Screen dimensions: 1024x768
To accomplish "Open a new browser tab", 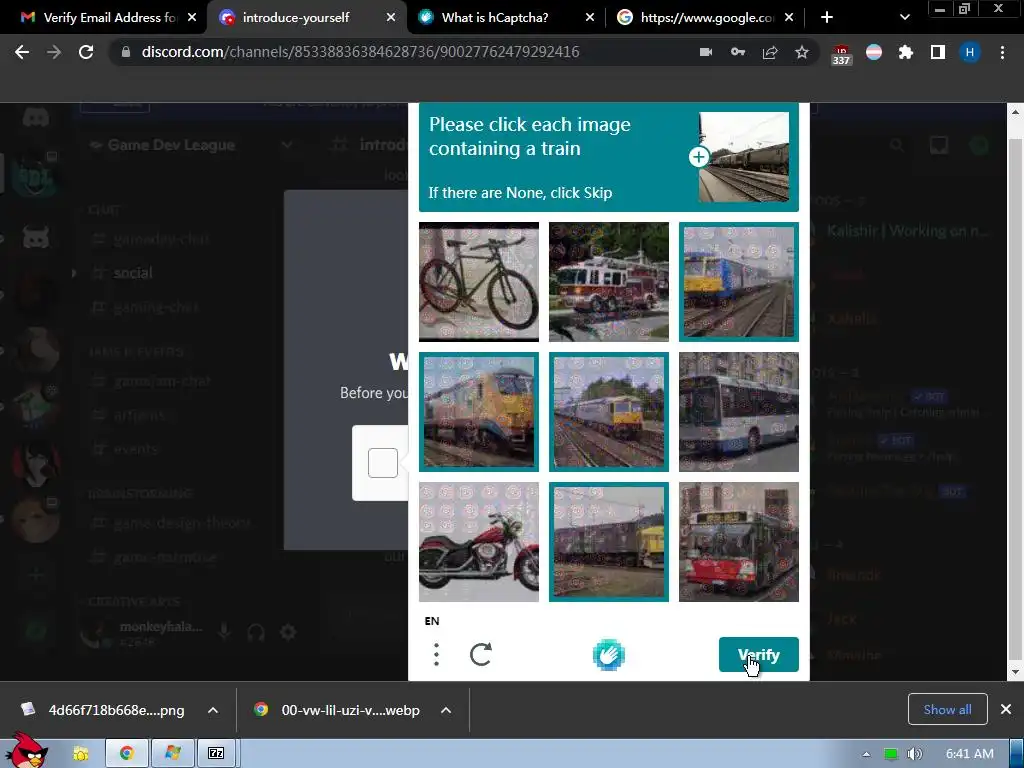I will (x=827, y=18).
